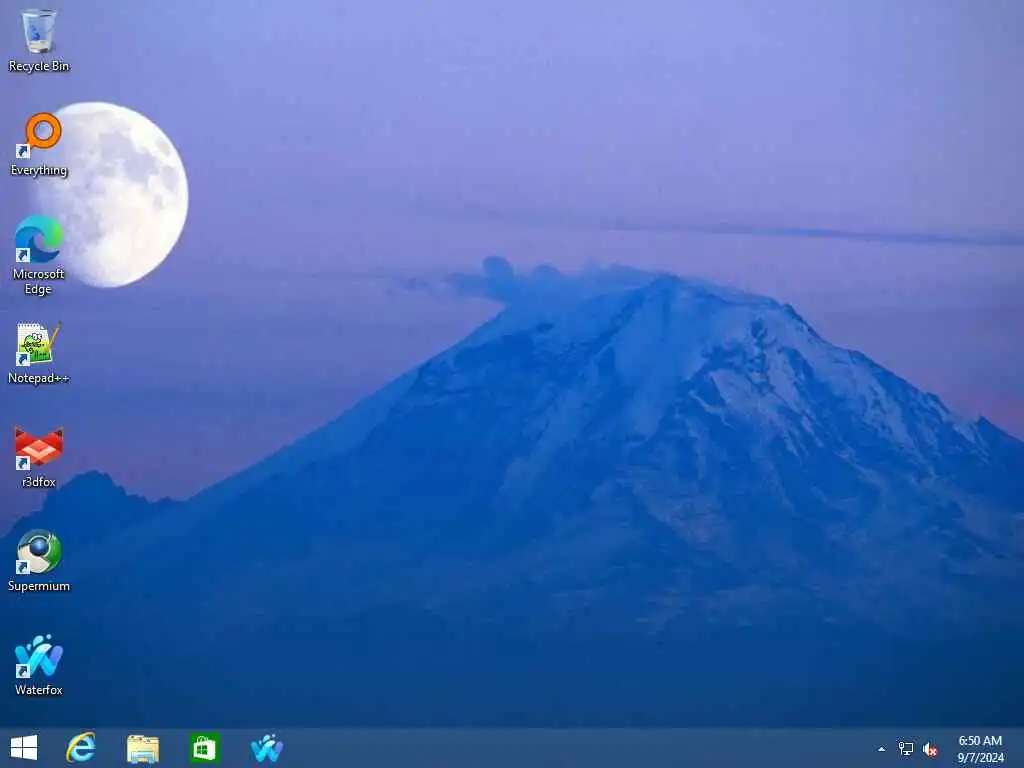Click the Supermium label text

pyautogui.click(x=39, y=586)
